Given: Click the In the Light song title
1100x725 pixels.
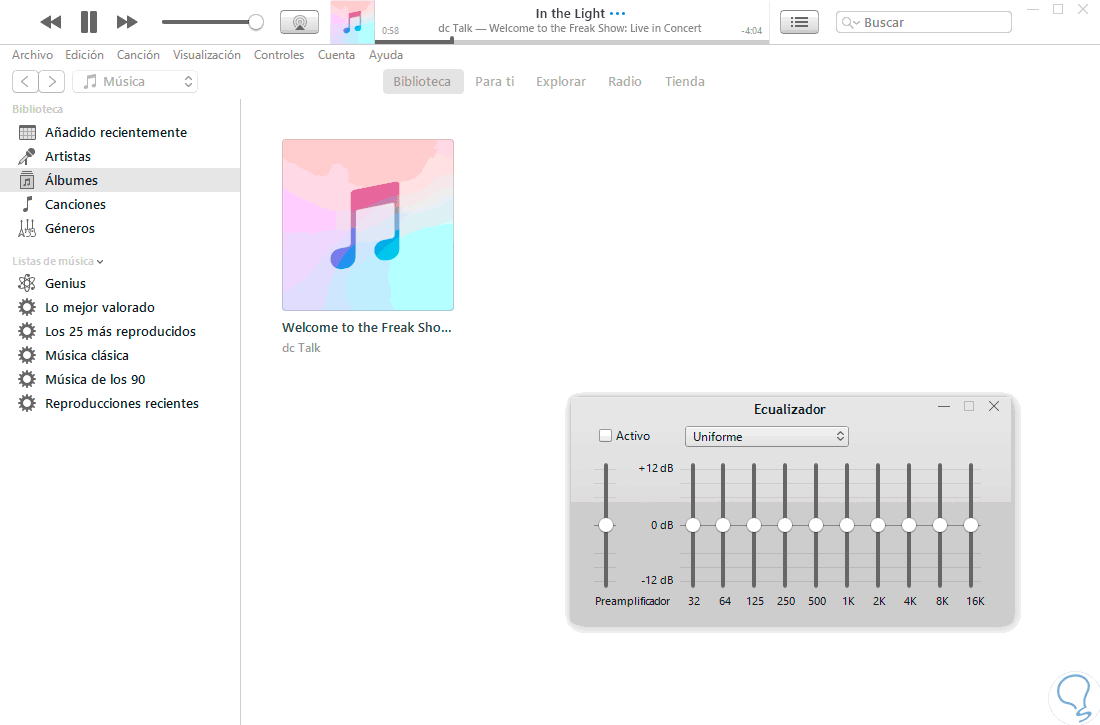Looking at the screenshot, I should click(x=570, y=13).
